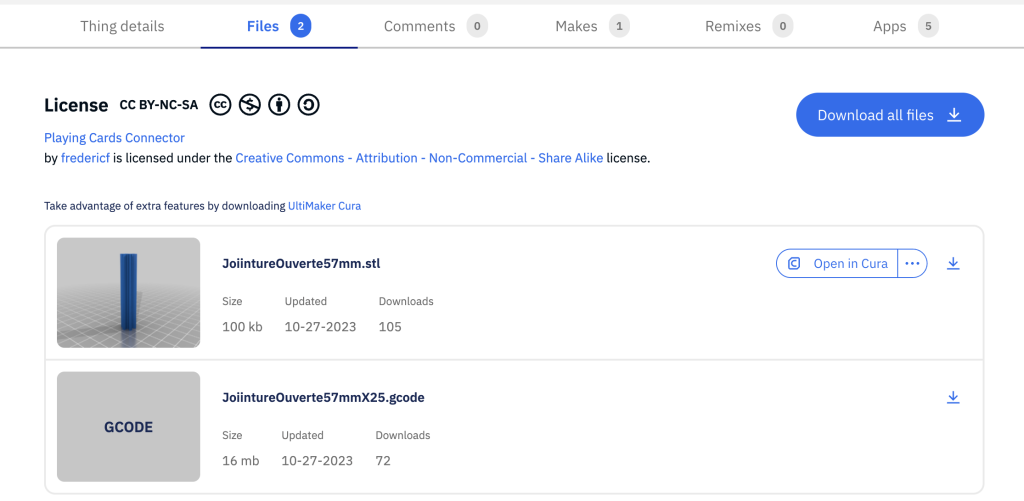Switch to the Thing details tab
Screen dimensions: 1024x501
[x=122, y=26]
